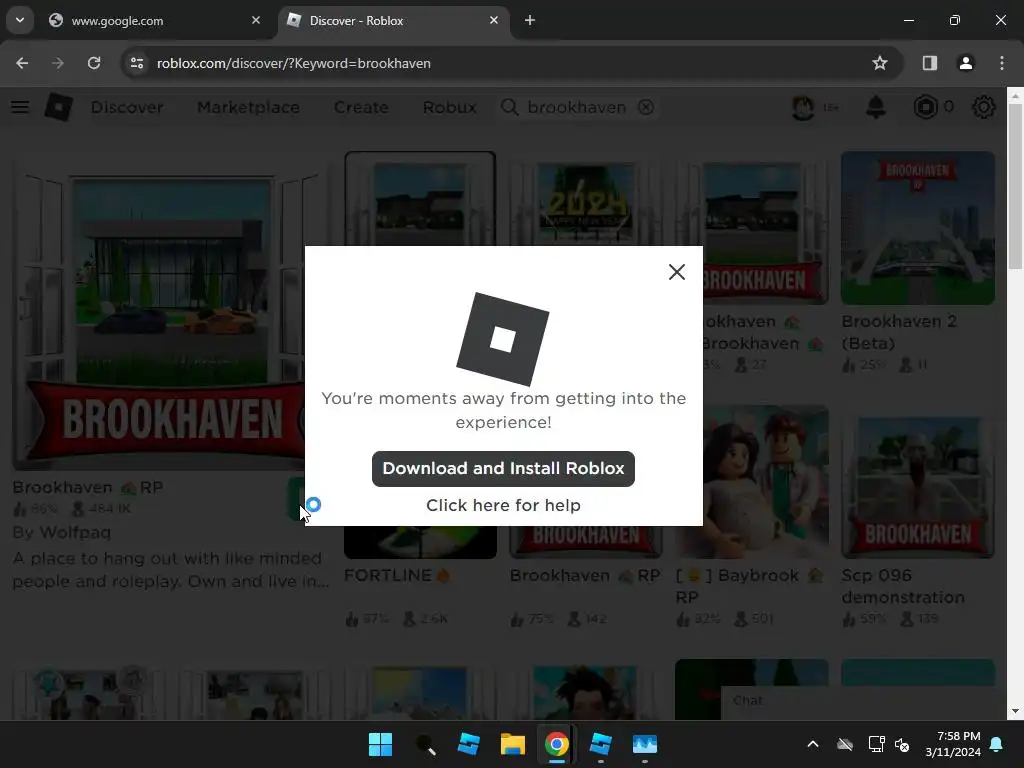
Task: Close the www.google.com tab
Action: [x=256, y=20]
